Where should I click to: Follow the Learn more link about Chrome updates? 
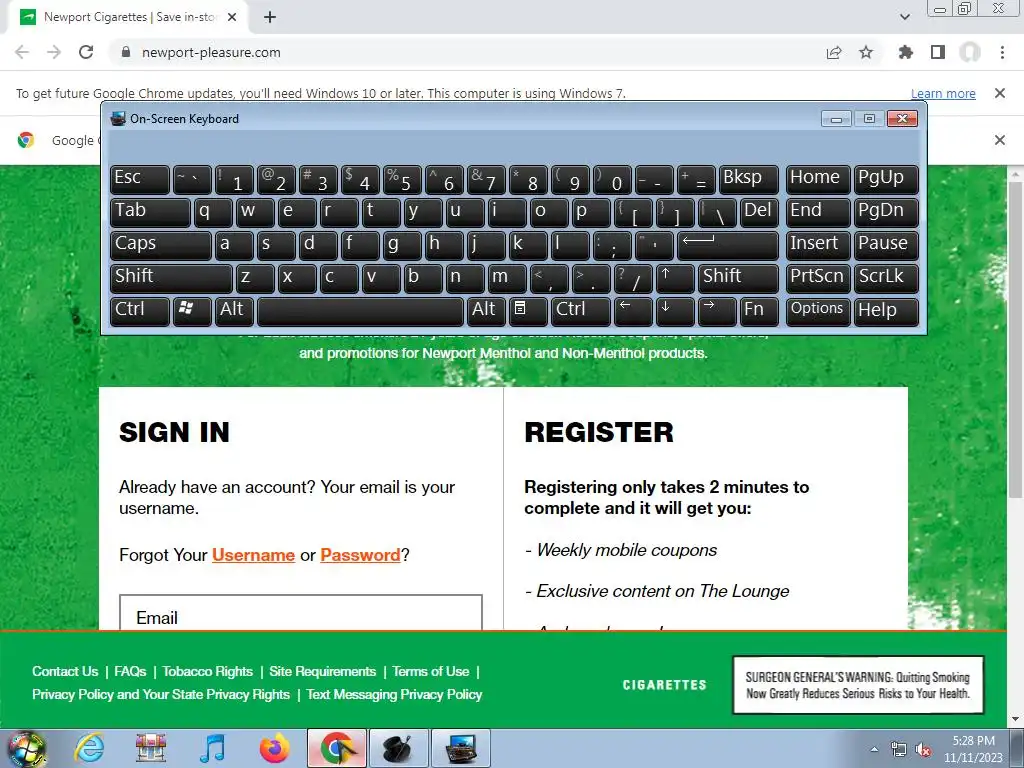[943, 93]
